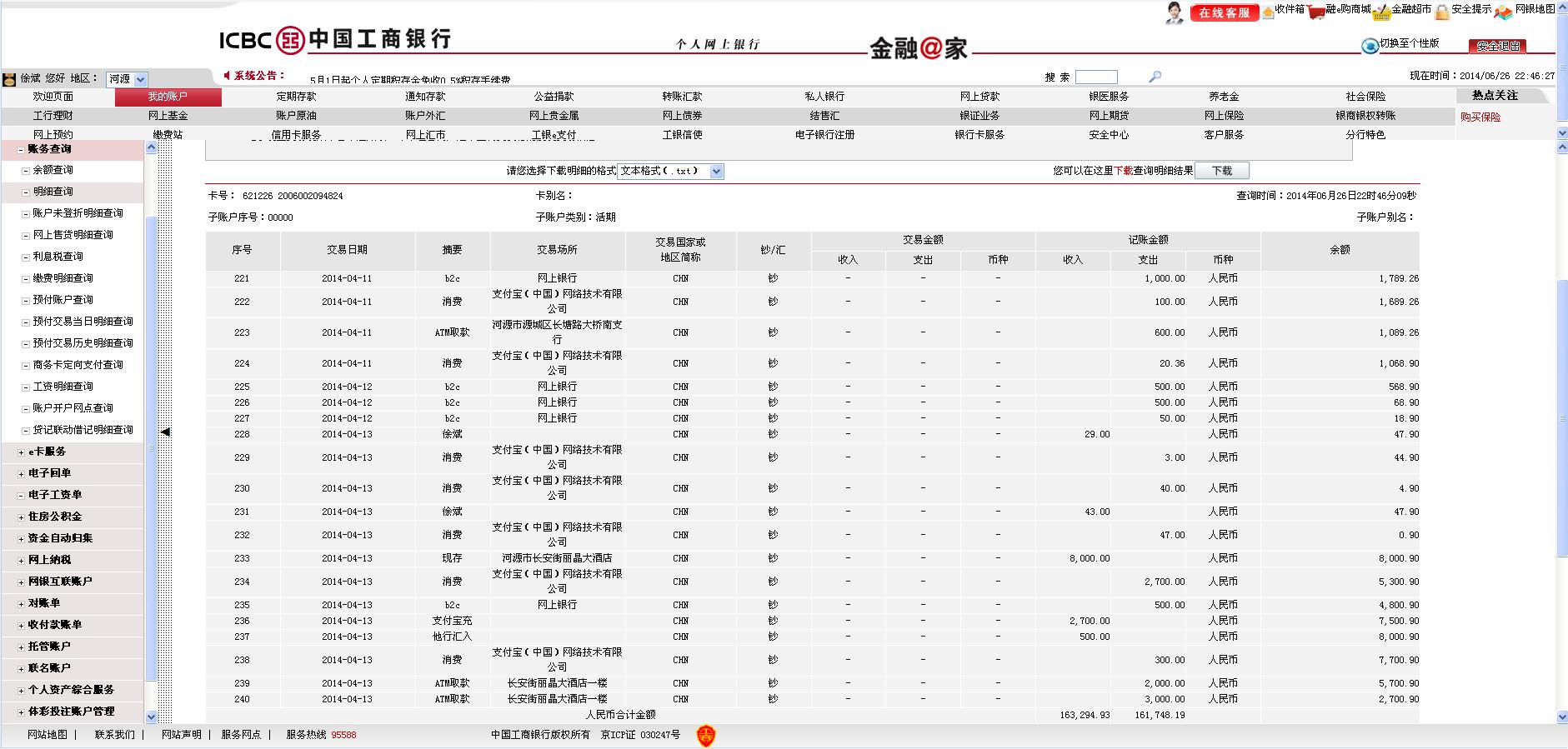The height and width of the screenshot is (749, 1568).
Task: Expand the 收付款账单 section
Action: click(x=21, y=626)
